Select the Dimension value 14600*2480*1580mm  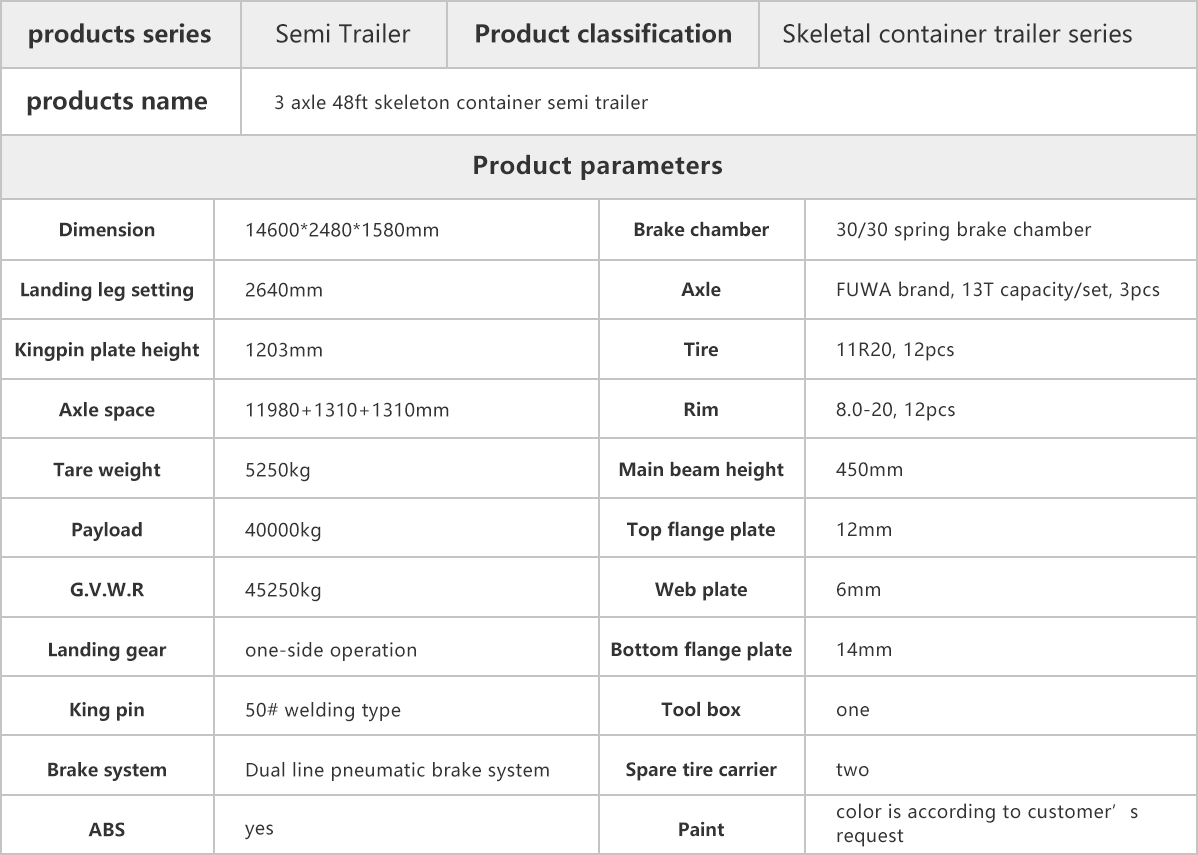[x=342, y=230]
